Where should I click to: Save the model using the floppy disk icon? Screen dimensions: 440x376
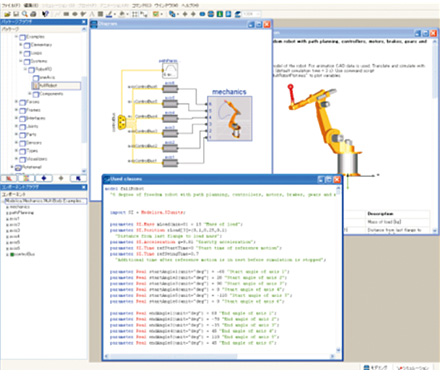pyautogui.click(x=16, y=14)
